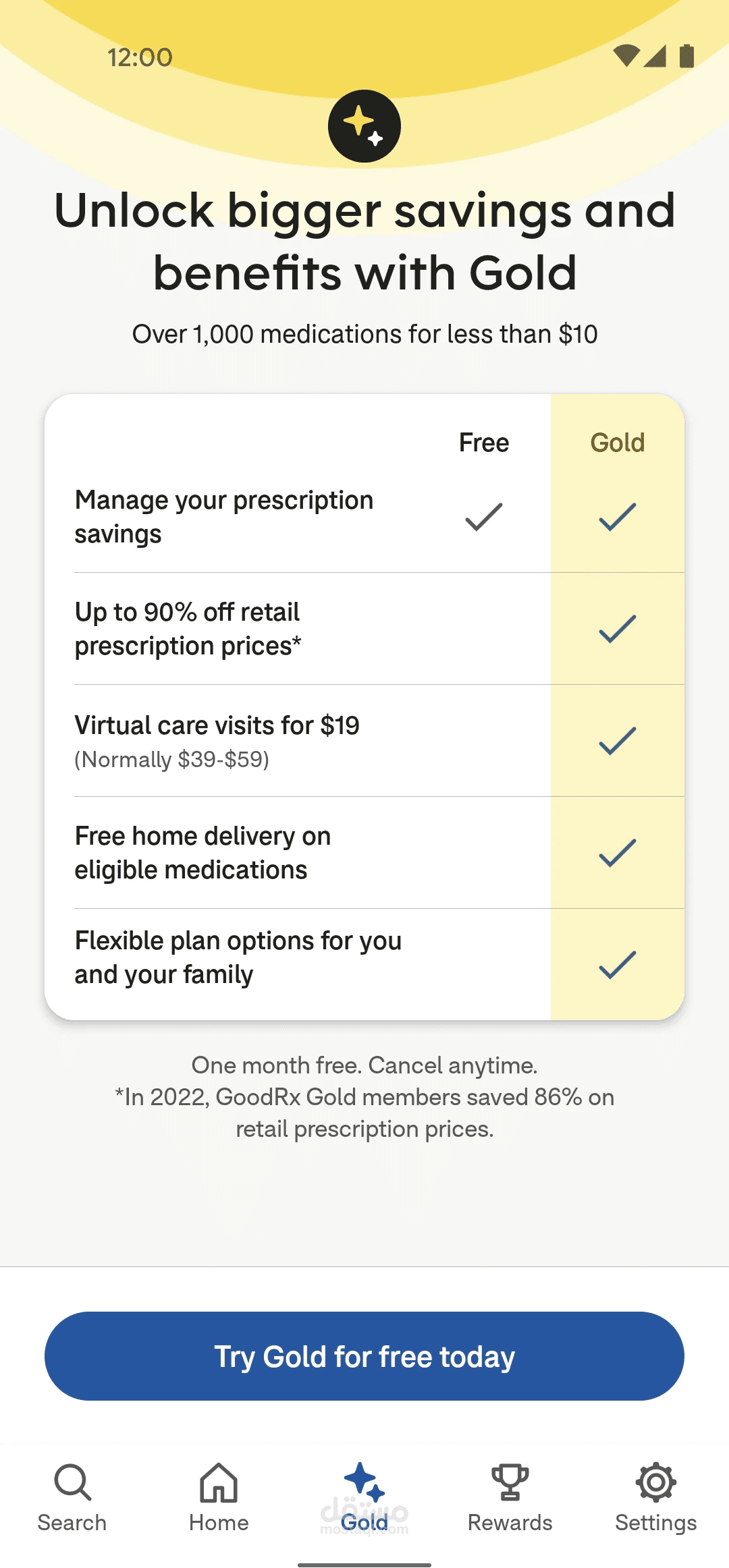This screenshot has width=729, height=1568.
Task: Tap the GoodRx Gold 86% savings disclaimer
Action: [x=364, y=1113]
